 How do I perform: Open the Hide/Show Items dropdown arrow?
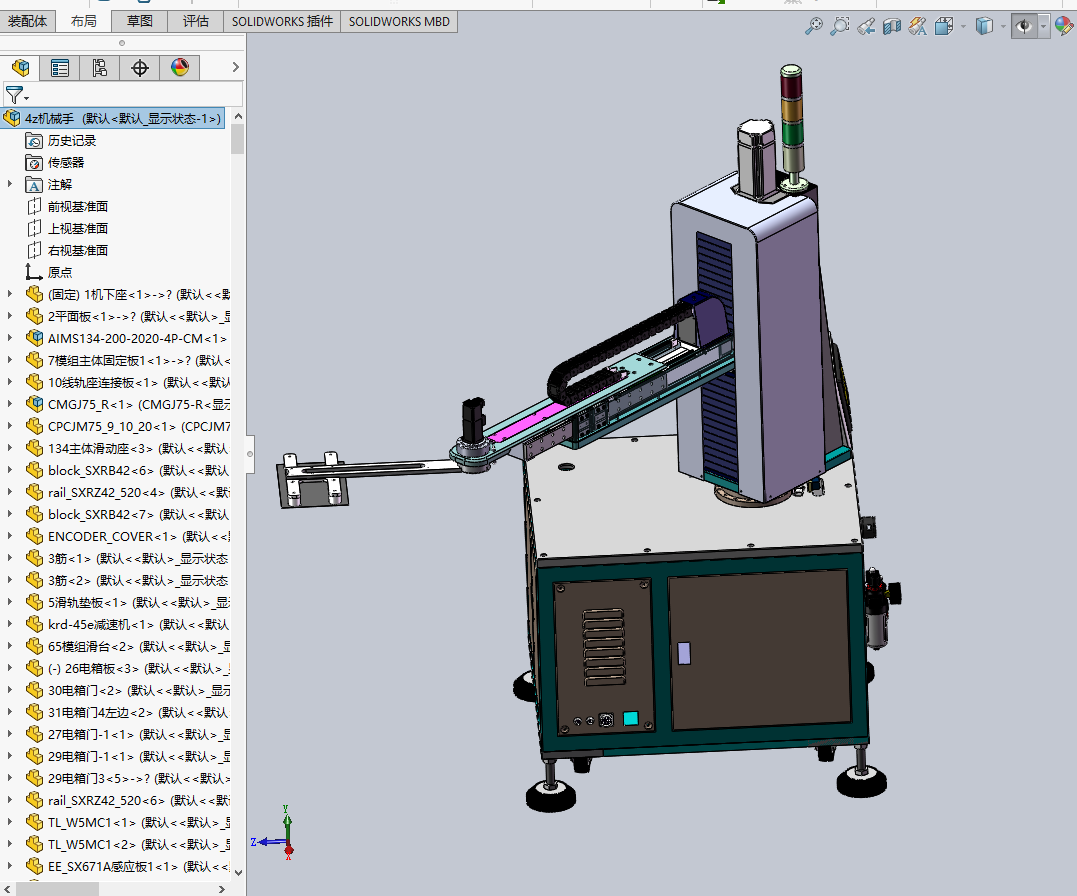pos(1044,27)
